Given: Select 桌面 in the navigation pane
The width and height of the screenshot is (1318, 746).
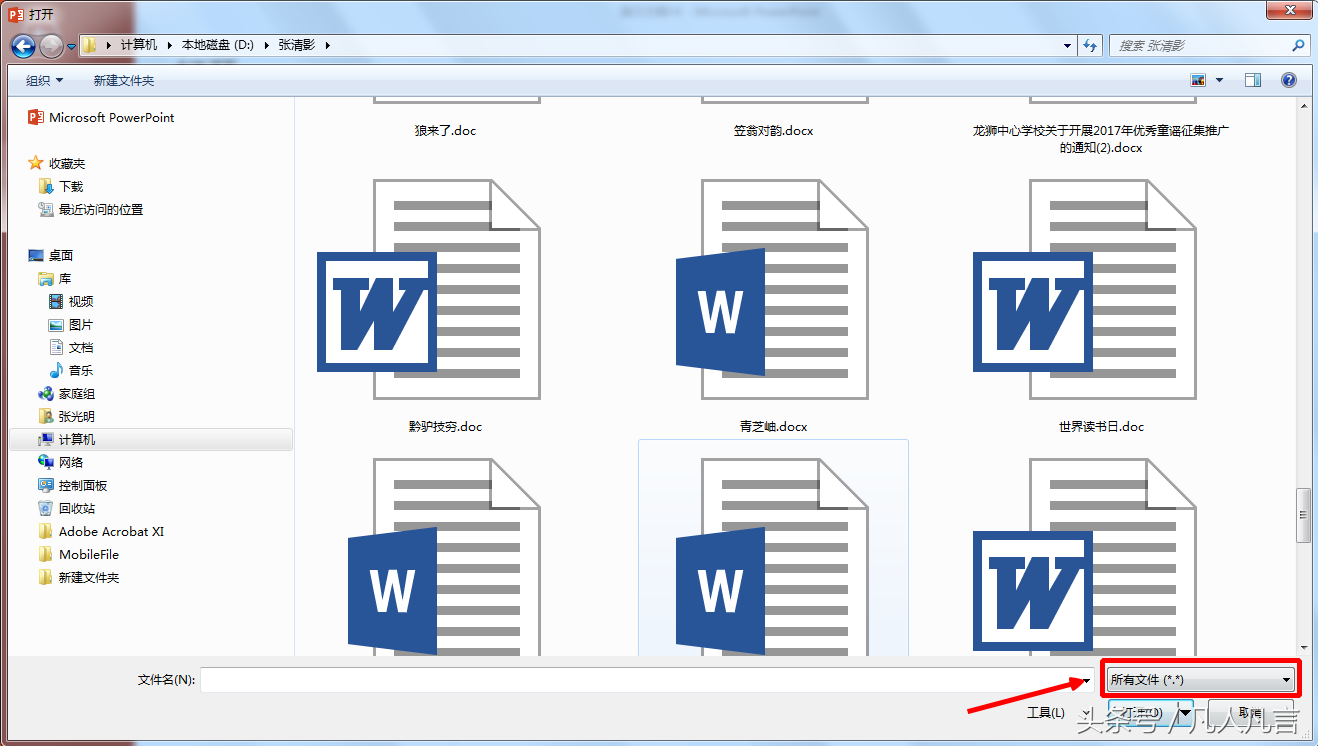Looking at the screenshot, I should click(51, 255).
